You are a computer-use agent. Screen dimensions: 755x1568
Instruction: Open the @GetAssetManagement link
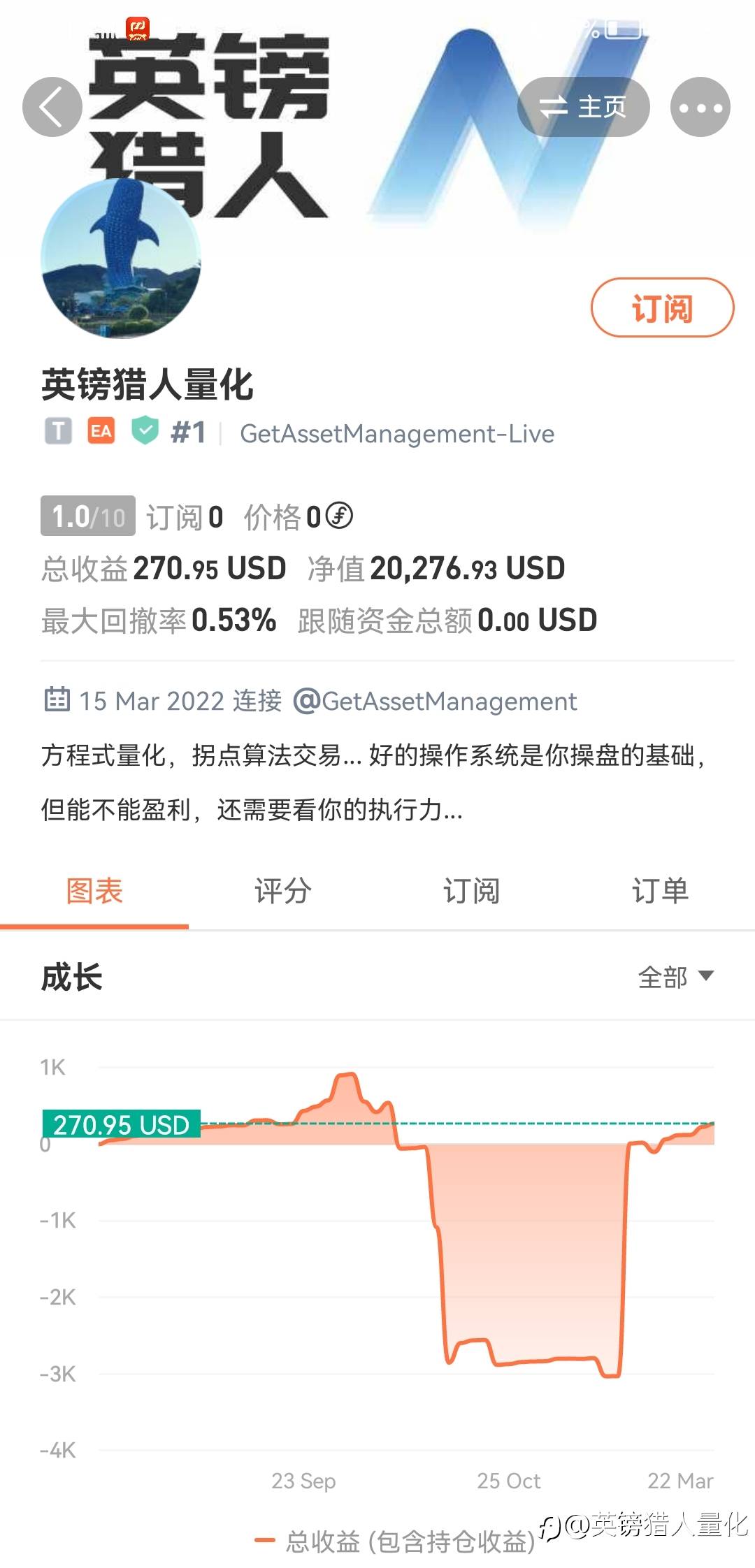(x=435, y=701)
